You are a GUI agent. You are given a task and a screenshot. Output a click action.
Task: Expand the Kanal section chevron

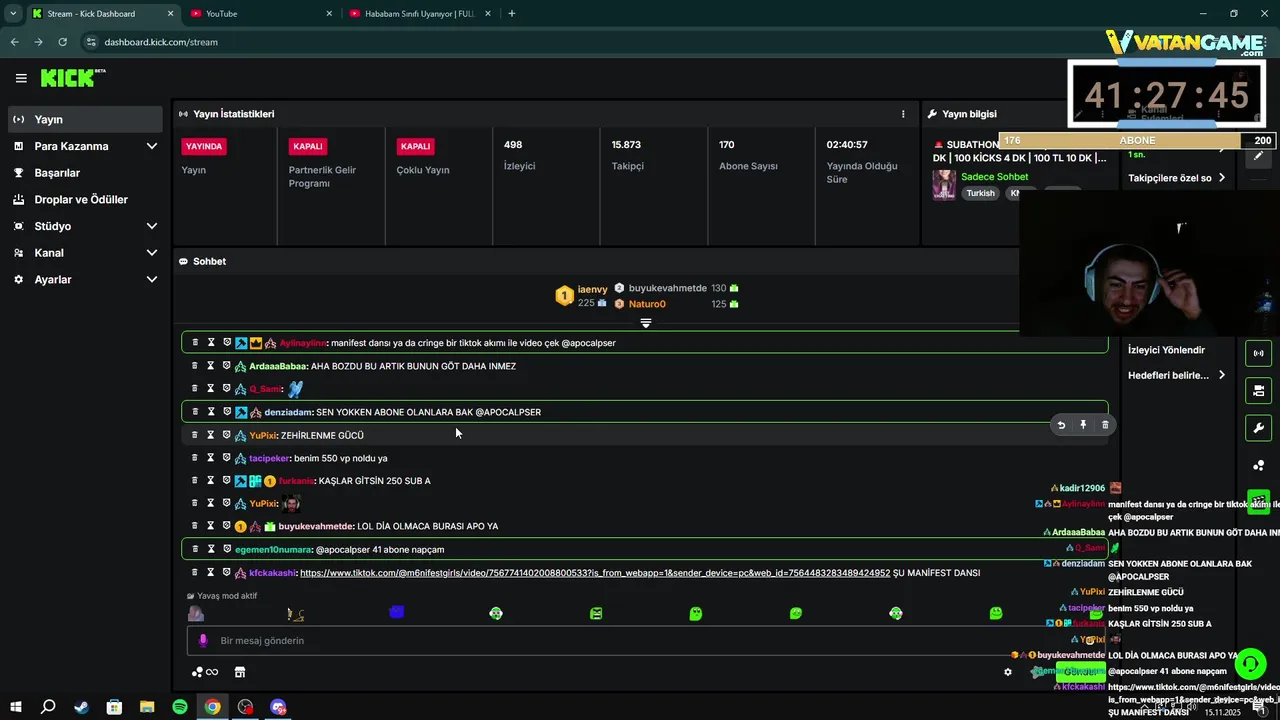coord(152,253)
